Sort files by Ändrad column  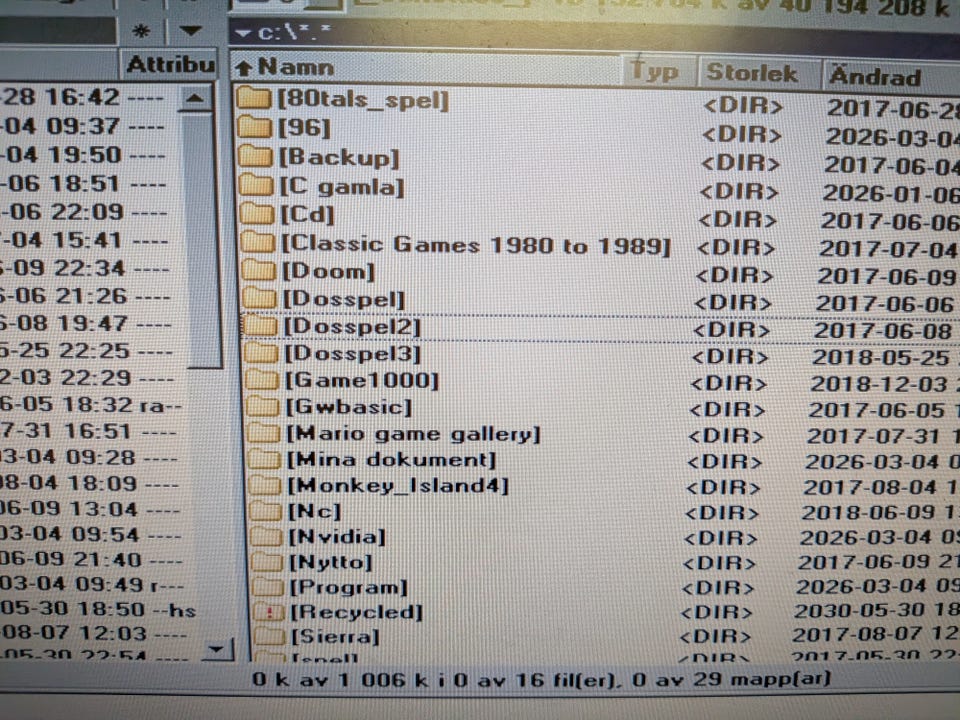tap(873, 76)
